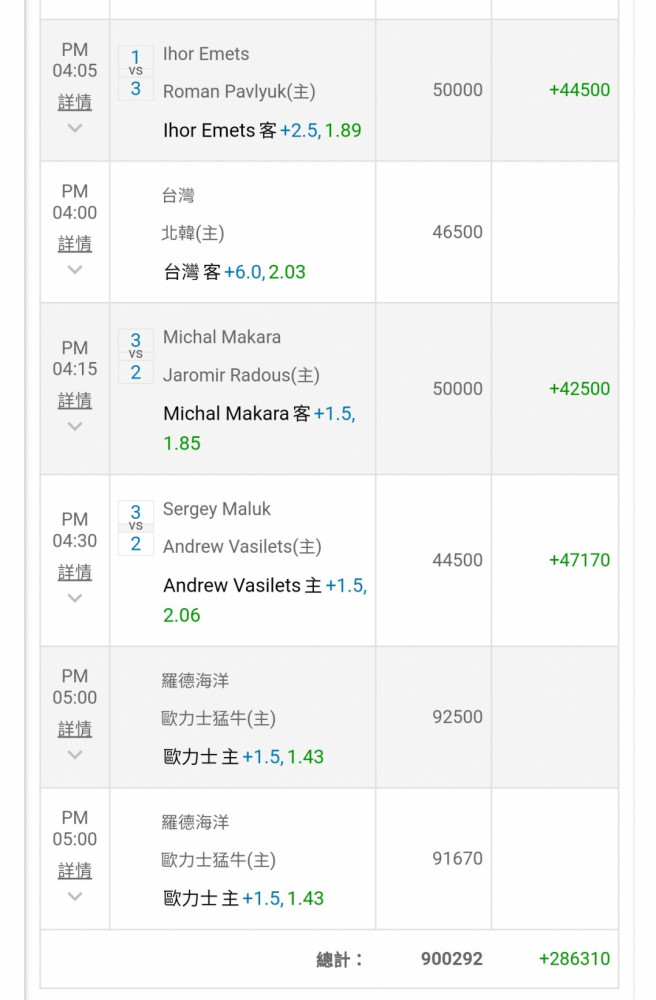
Task: Expand chevron of 91670 stake row
Action: 75,897
